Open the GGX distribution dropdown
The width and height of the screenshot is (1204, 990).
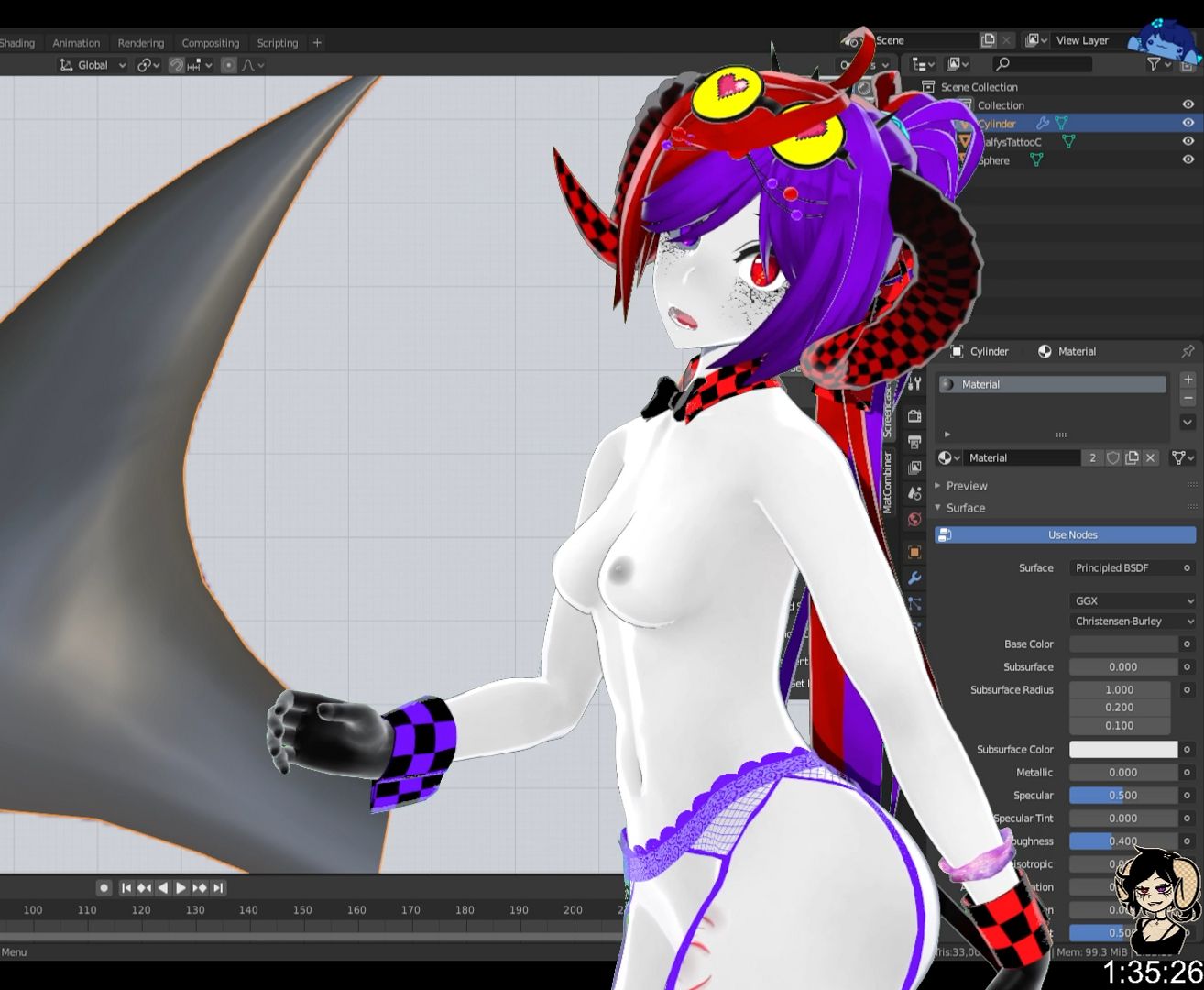1133,600
